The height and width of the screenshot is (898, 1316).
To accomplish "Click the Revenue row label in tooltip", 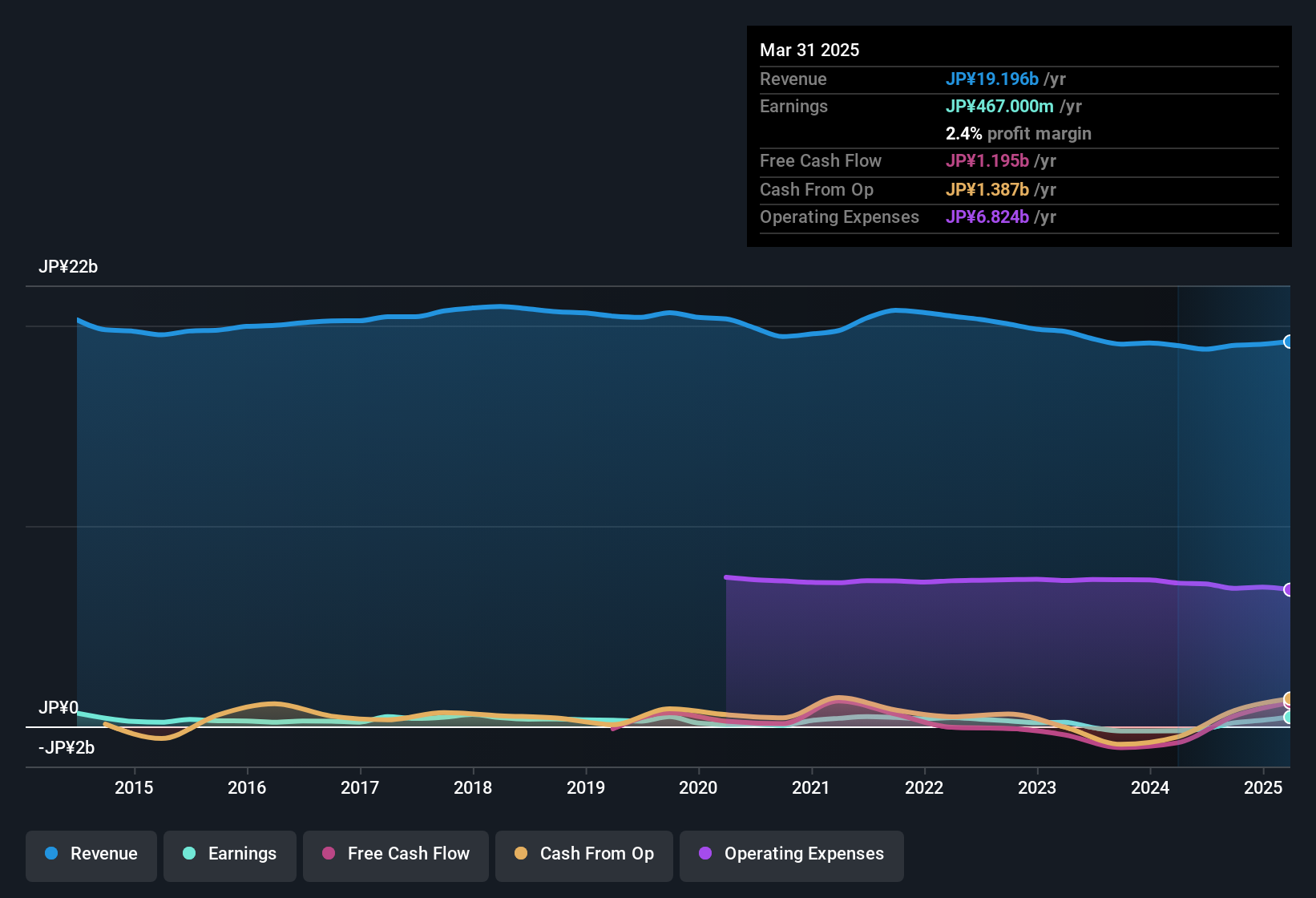I will [x=793, y=79].
